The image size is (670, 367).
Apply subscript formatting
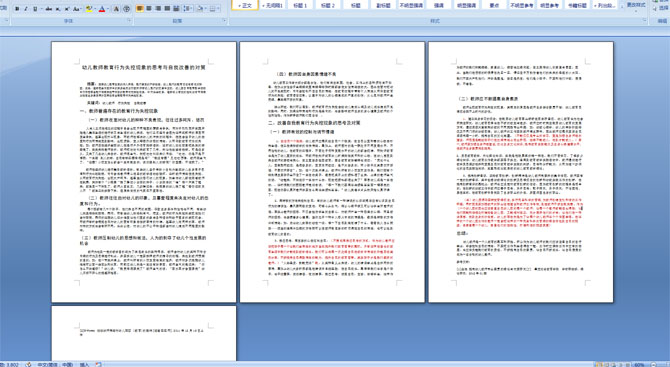[x=58, y=9]
